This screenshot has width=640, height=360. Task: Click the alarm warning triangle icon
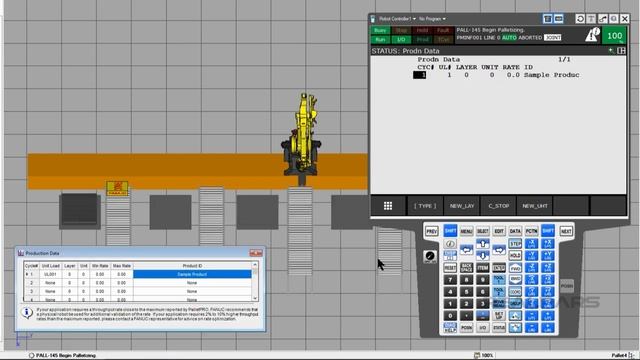click(592, 34)
